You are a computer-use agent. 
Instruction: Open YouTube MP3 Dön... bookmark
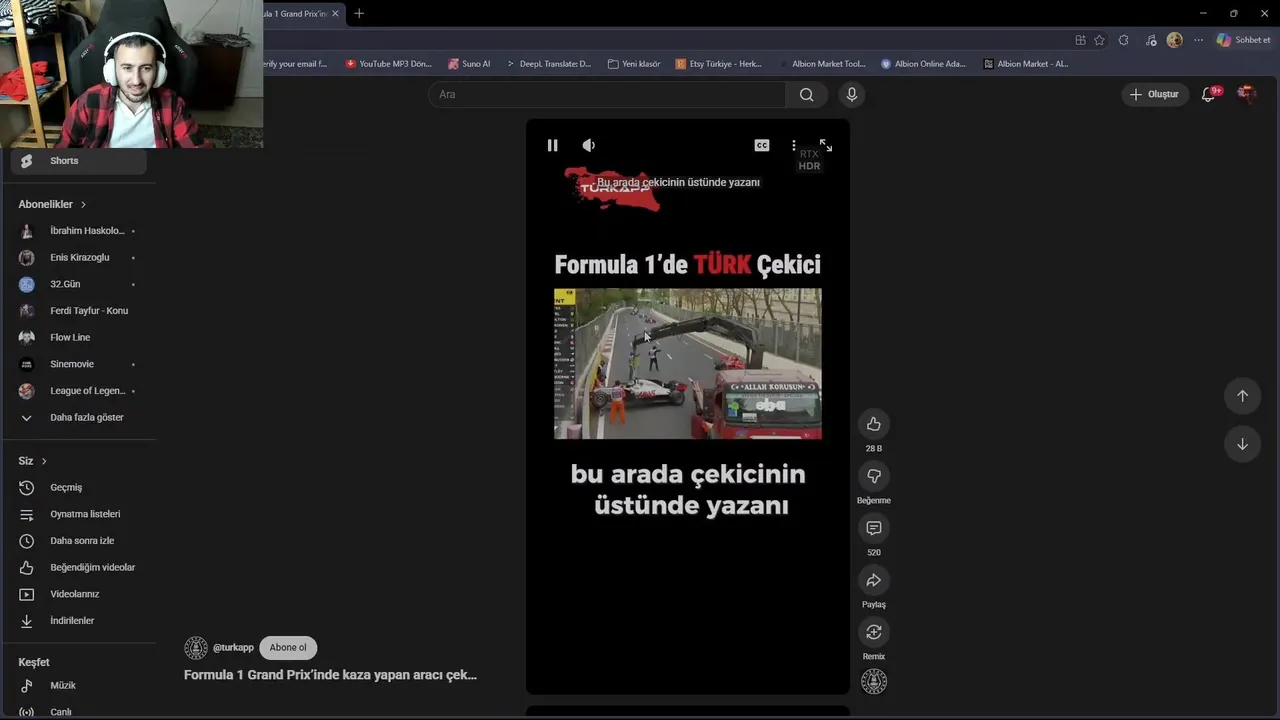[x=388, y=64]
